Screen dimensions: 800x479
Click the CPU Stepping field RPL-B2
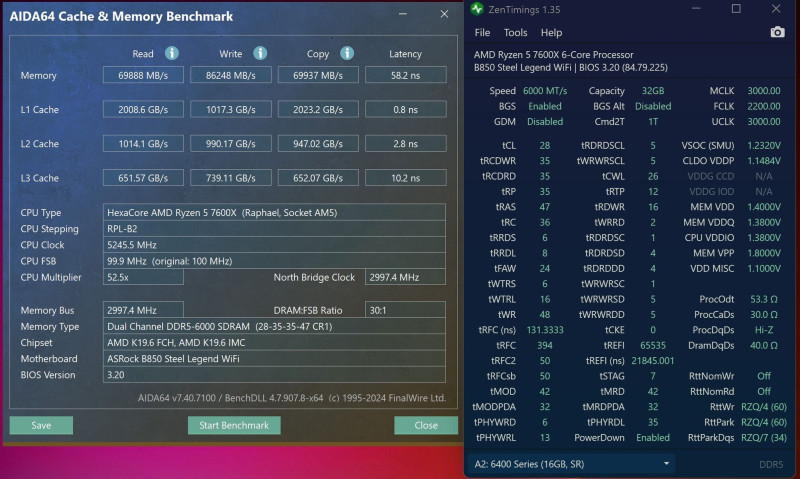coord(274,229)
